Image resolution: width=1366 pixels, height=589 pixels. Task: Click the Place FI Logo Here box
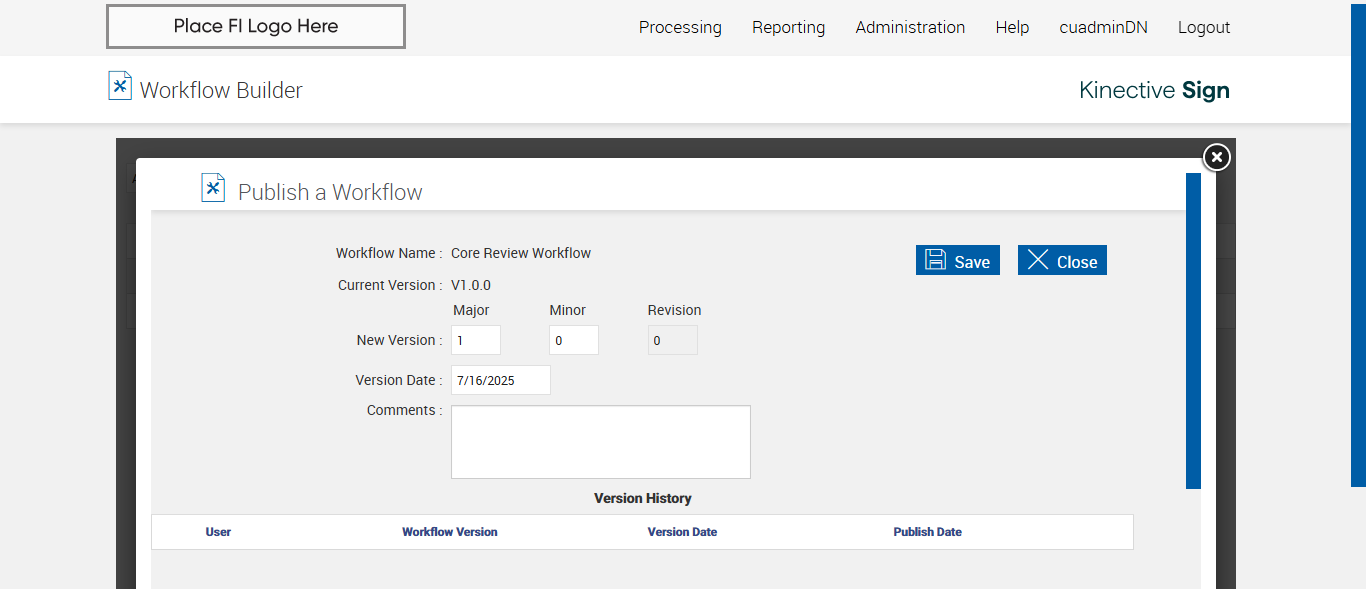(x=256, y=27)
